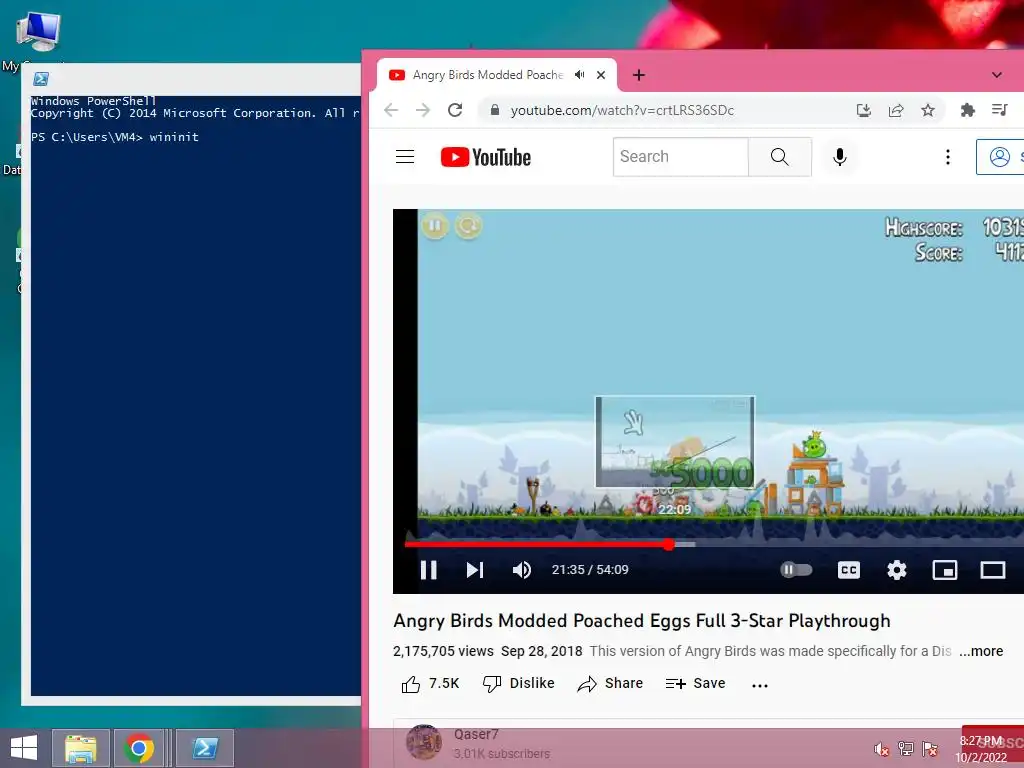This screenshot has height=768, width=1024.
Task: Switch to PowerShell on the taskbar
Action: [204, 748]
